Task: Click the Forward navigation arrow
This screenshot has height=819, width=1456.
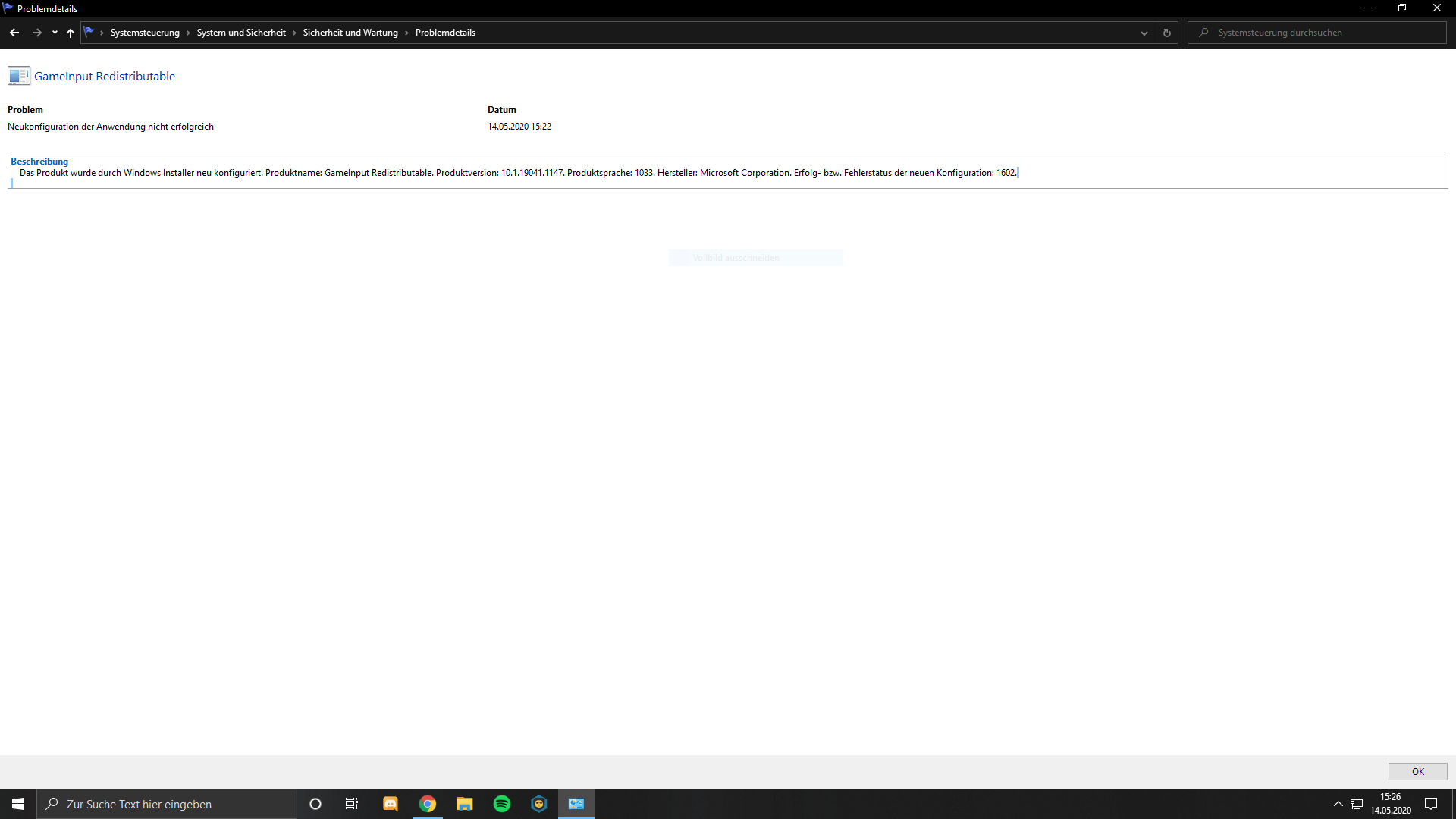Action: tap(36, 33)
